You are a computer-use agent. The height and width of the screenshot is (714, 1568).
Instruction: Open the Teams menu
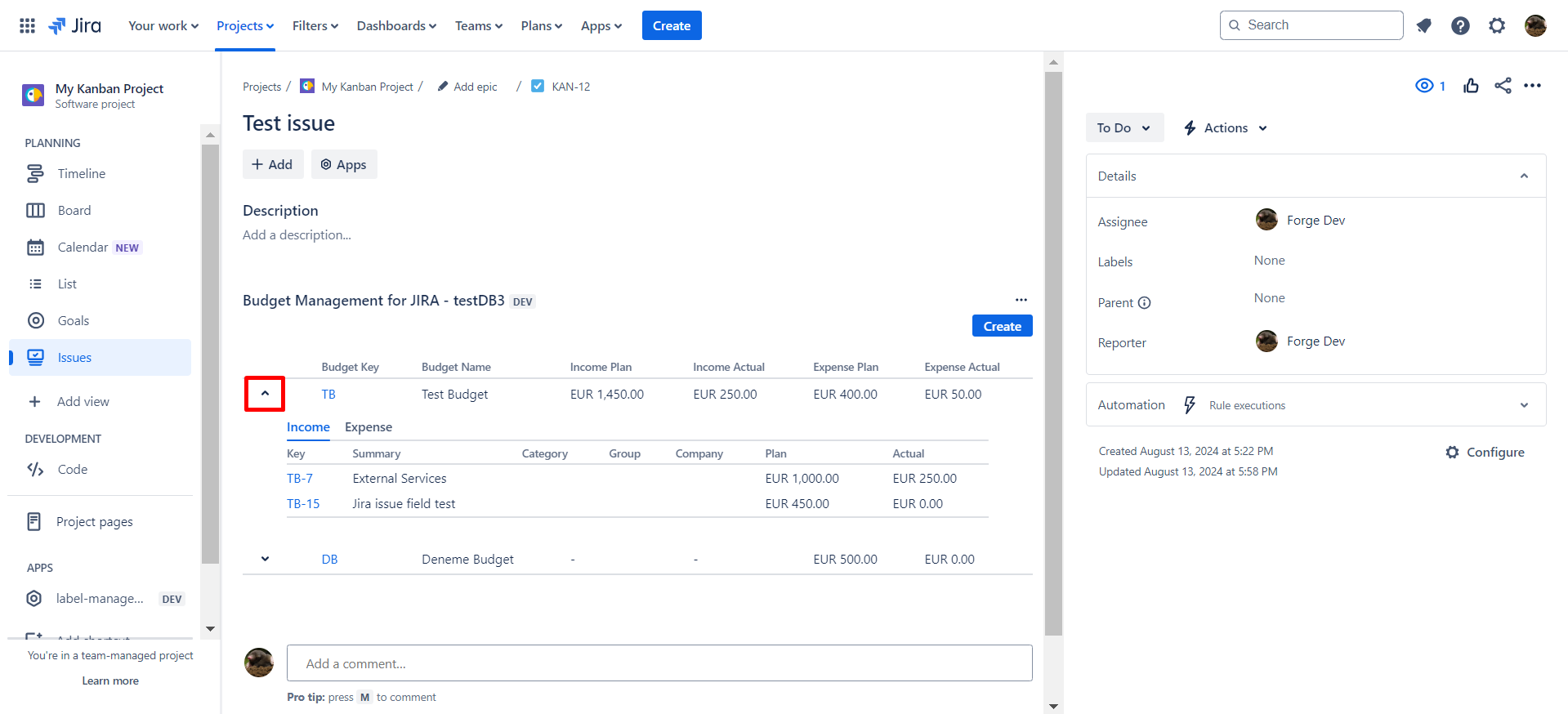point(479,25)
